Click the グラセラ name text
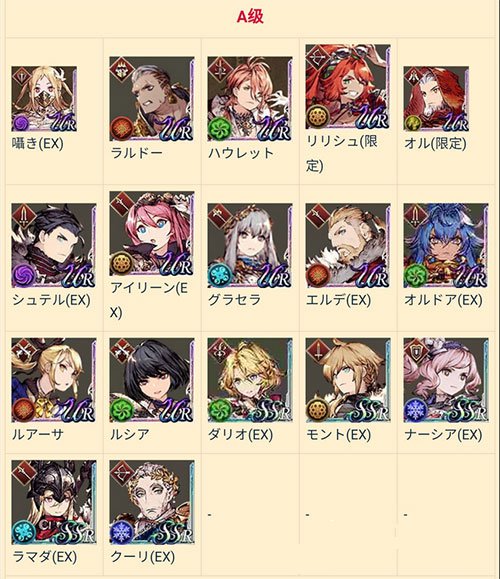The width and height of the screenshot is (500, 579). 234,299
